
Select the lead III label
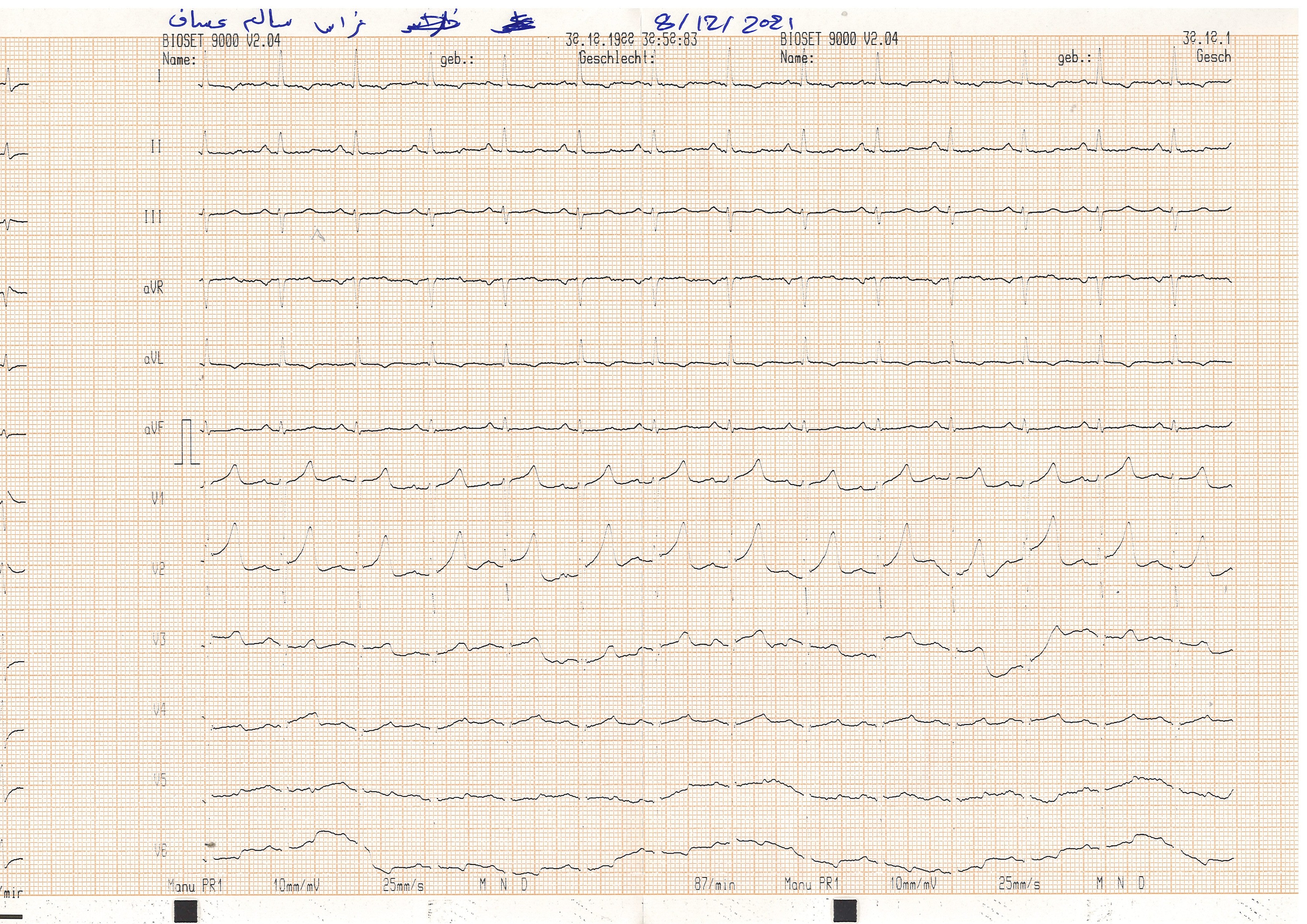tap(153, 217)
